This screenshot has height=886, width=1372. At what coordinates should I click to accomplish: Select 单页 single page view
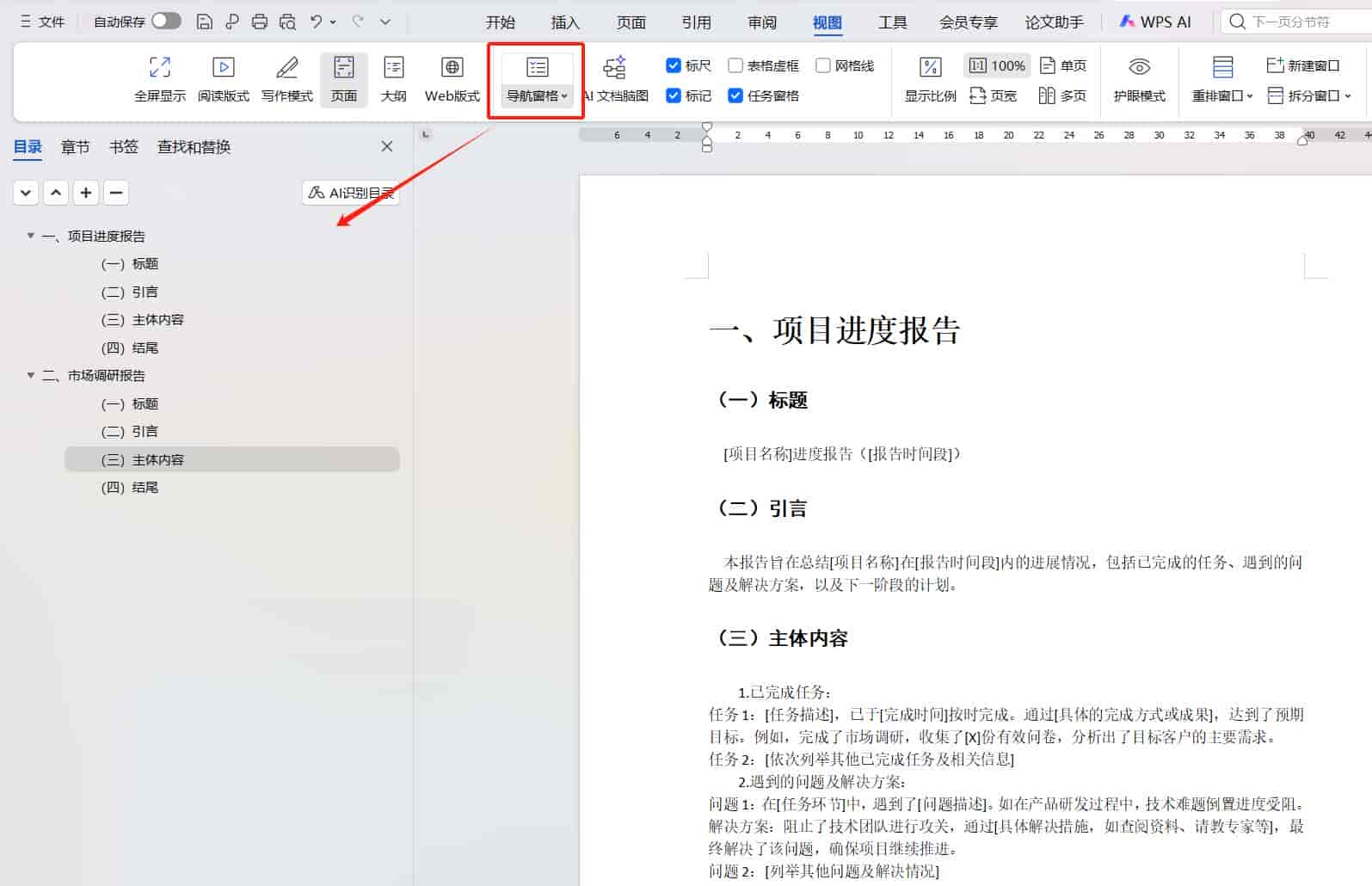1063,65
